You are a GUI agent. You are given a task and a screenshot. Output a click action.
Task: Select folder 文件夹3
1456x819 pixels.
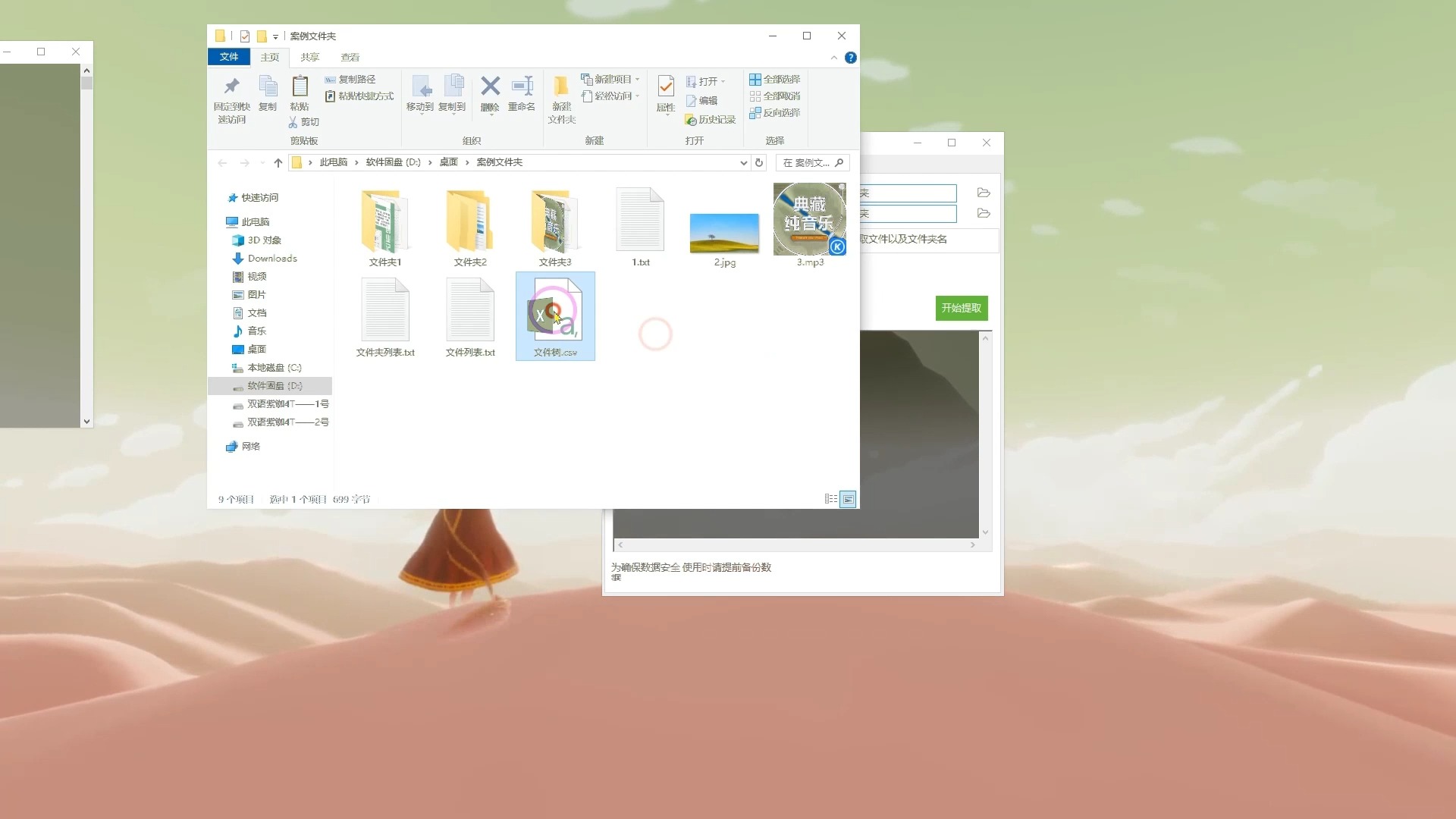point(555,227)
